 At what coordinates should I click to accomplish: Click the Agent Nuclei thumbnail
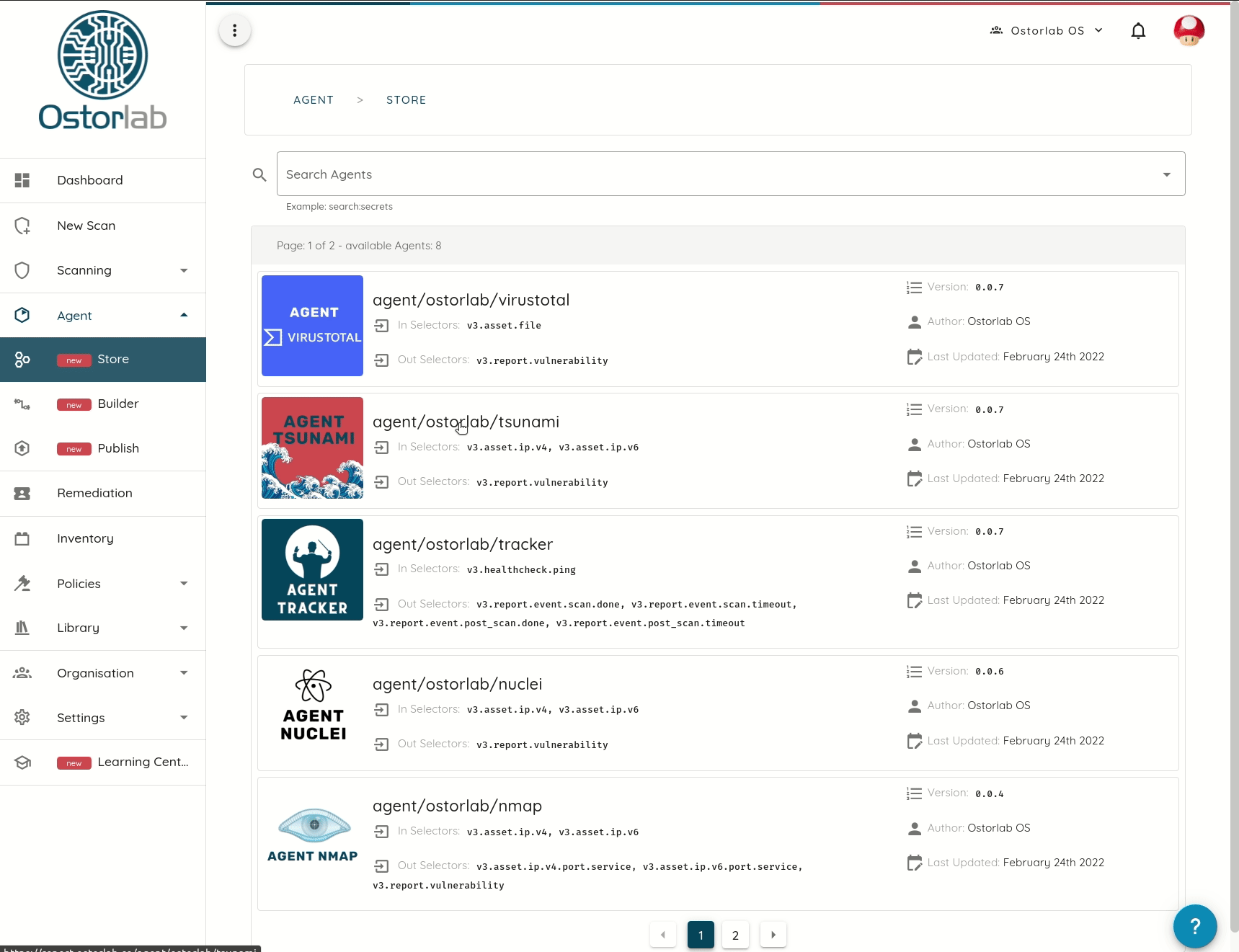tap(312, 707)
